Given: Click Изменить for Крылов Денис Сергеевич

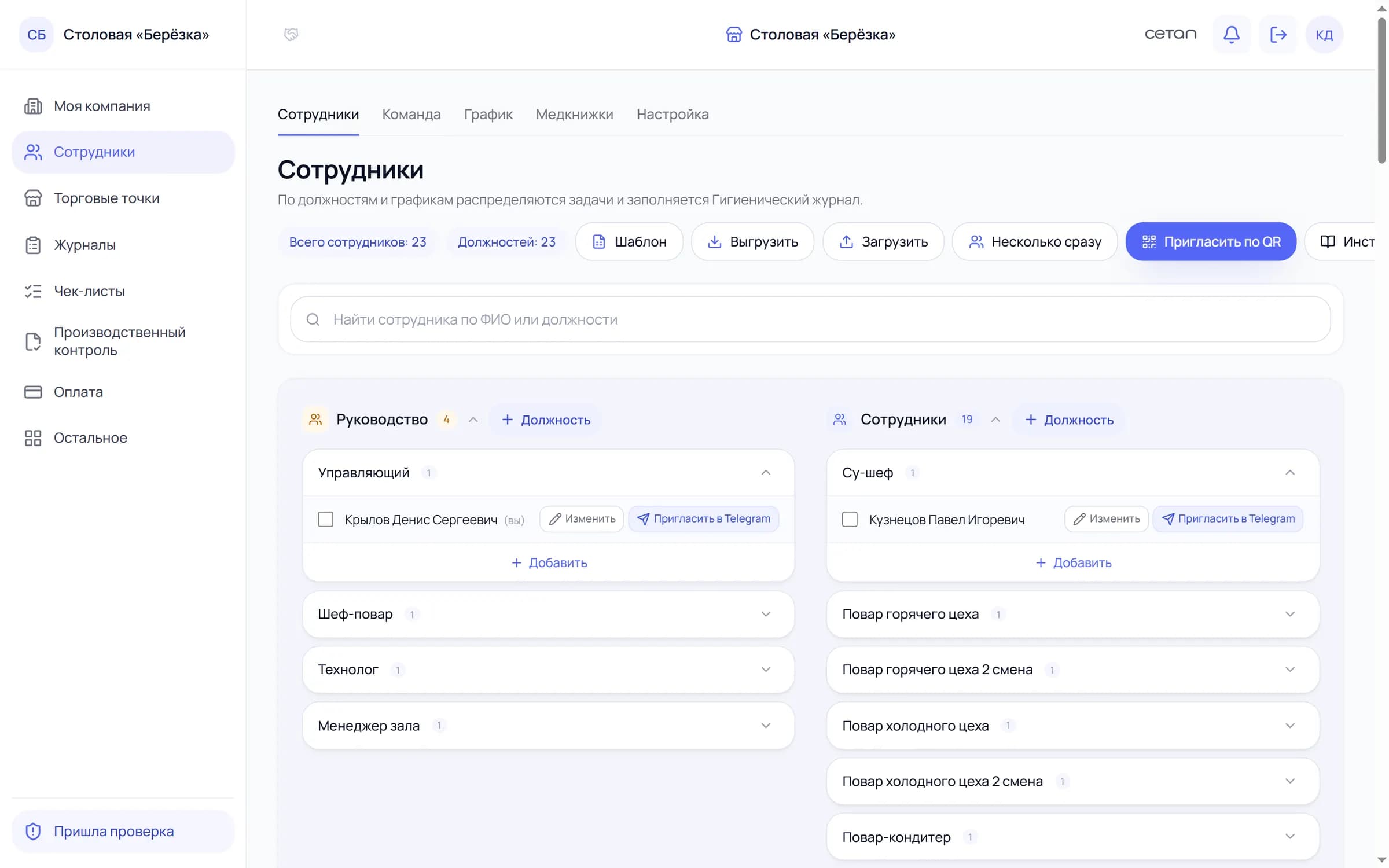Looking at the screenshot, I should (x=582, y=518).
